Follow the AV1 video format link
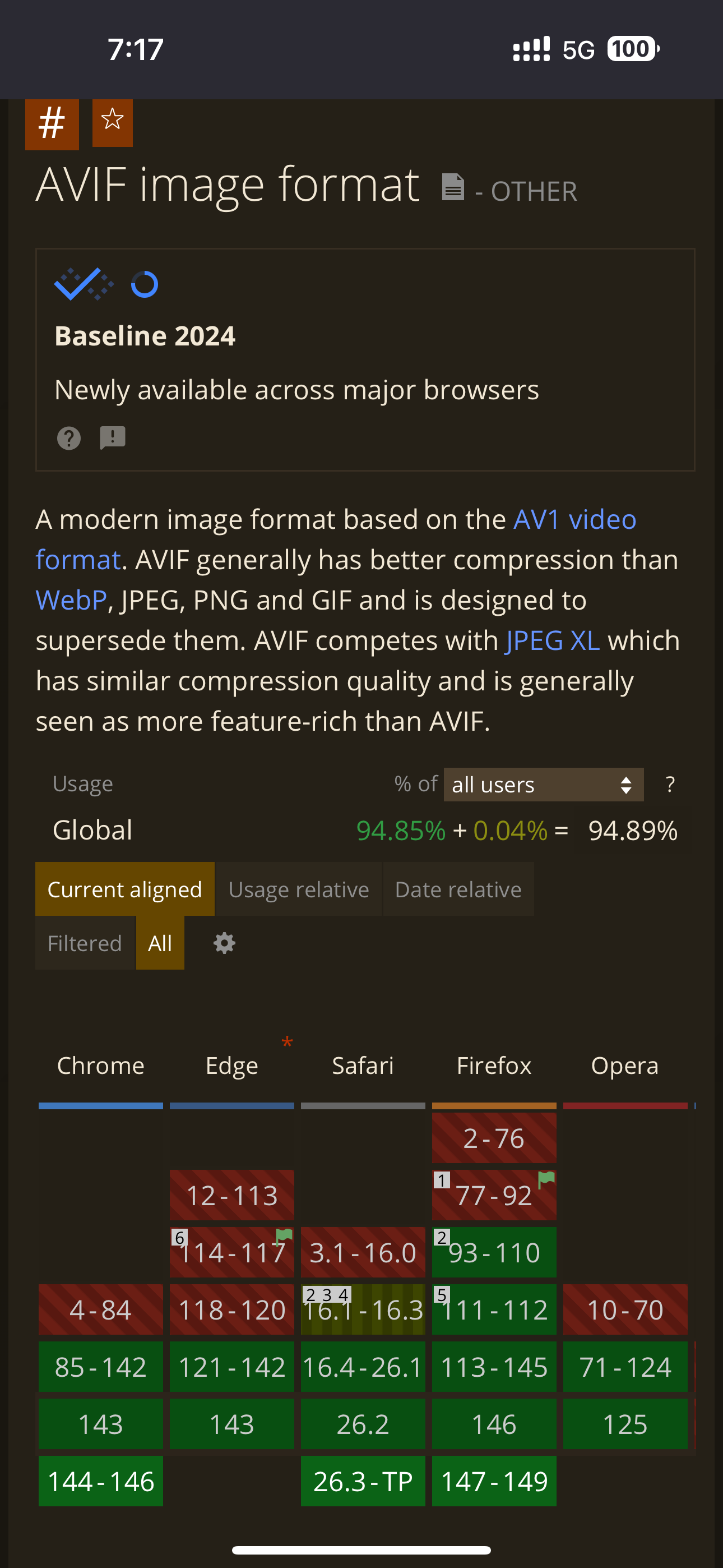Viewport: 723px width, 1568px height. [574, 520]
